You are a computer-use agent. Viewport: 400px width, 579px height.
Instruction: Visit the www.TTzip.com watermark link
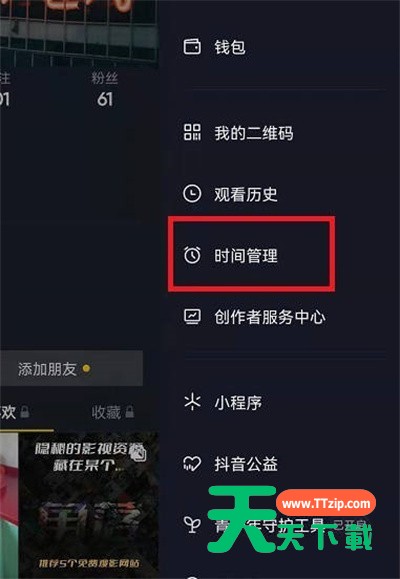click(x=326, y=504)
